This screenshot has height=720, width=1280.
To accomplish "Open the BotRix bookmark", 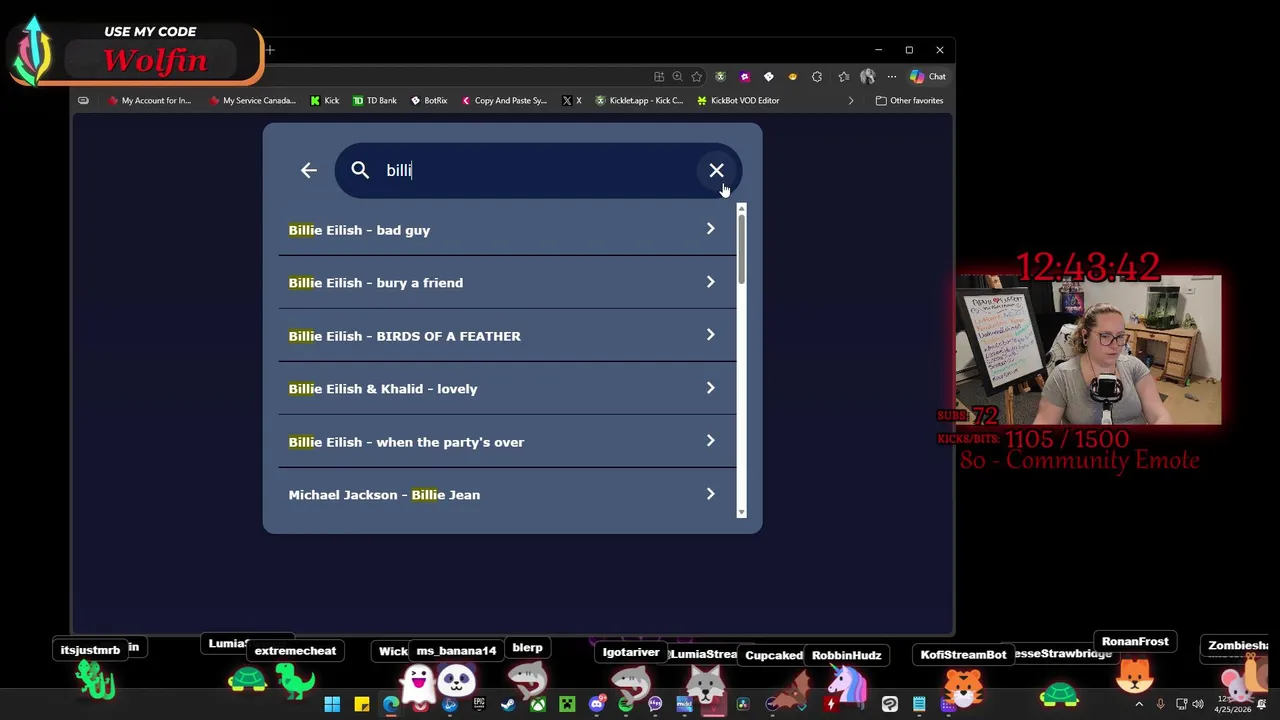I will [x=428, y=100].
